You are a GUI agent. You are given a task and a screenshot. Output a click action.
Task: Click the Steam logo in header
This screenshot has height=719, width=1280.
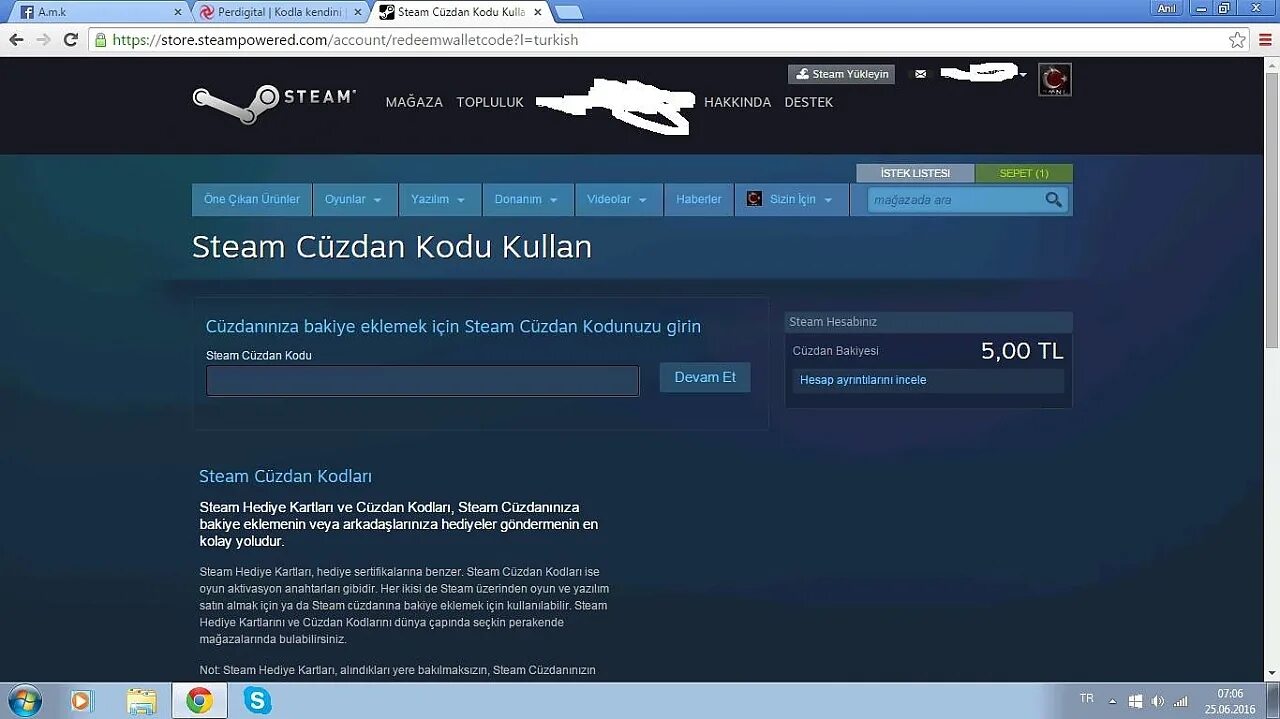274,103
